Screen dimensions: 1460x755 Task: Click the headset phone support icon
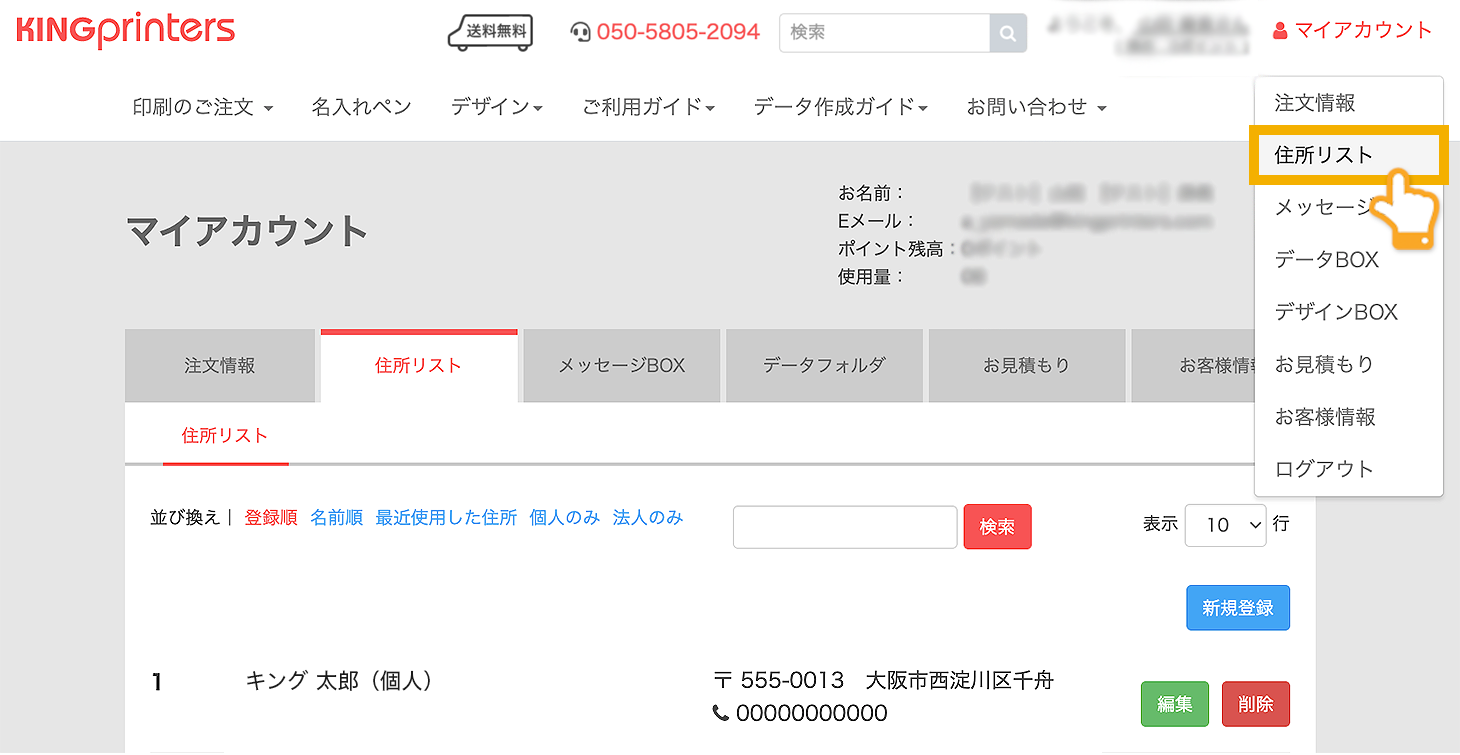pos(580,32)
